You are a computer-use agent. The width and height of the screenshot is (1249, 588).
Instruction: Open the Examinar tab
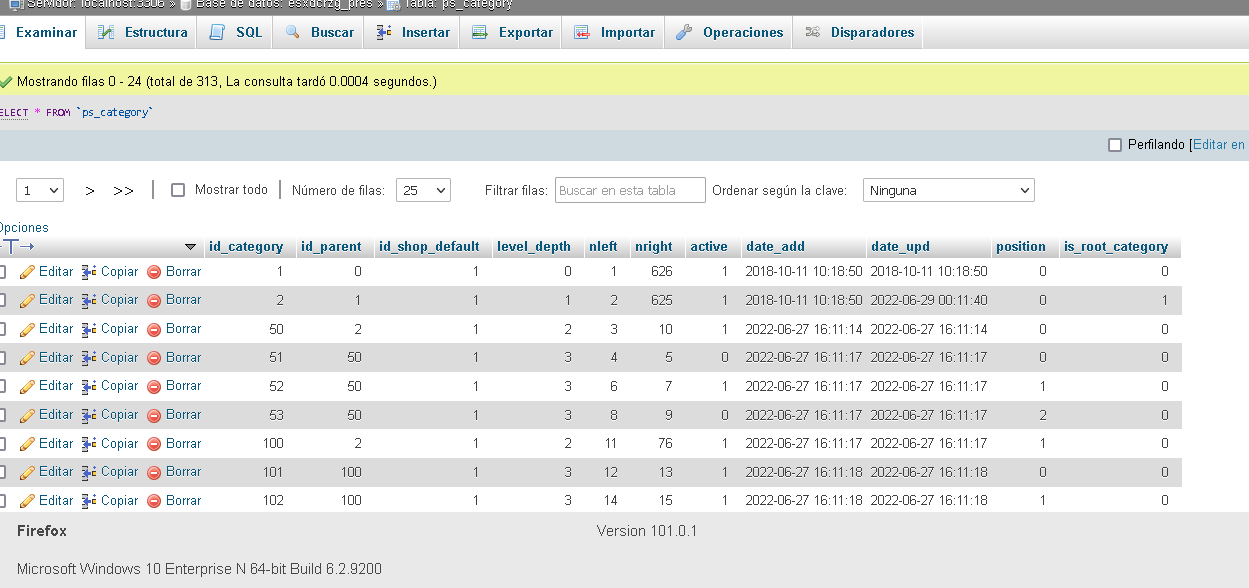click(x=40, y=32)
